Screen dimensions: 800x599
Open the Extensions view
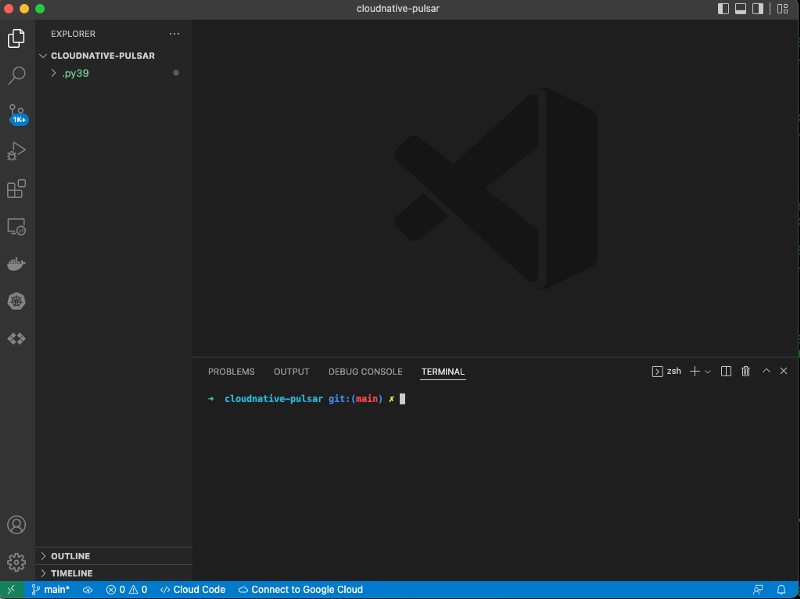(16, 188)
